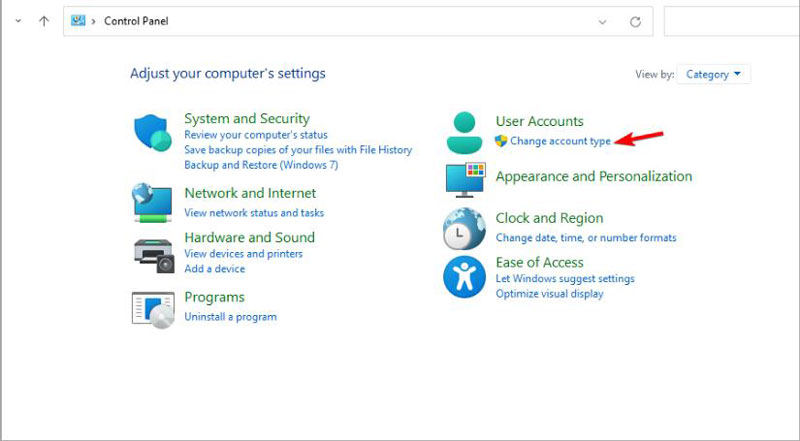Open Save backup copies with File History
800x441 pixels.
pos(298,150)
